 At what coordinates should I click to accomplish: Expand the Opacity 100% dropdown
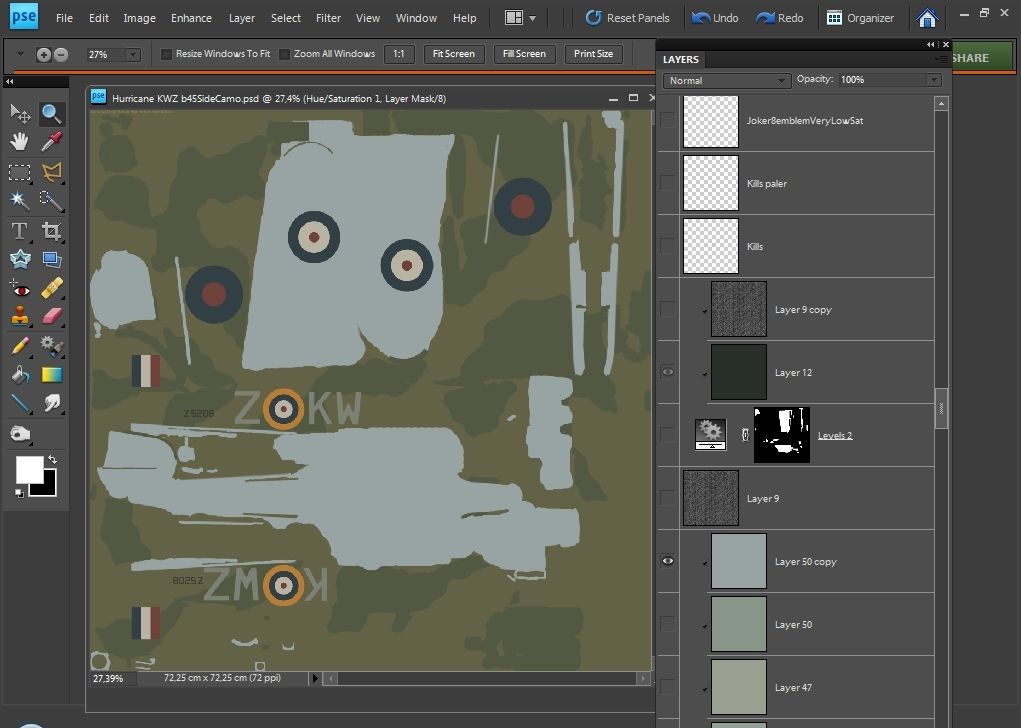pyautogui.click(x=933, y=80)
